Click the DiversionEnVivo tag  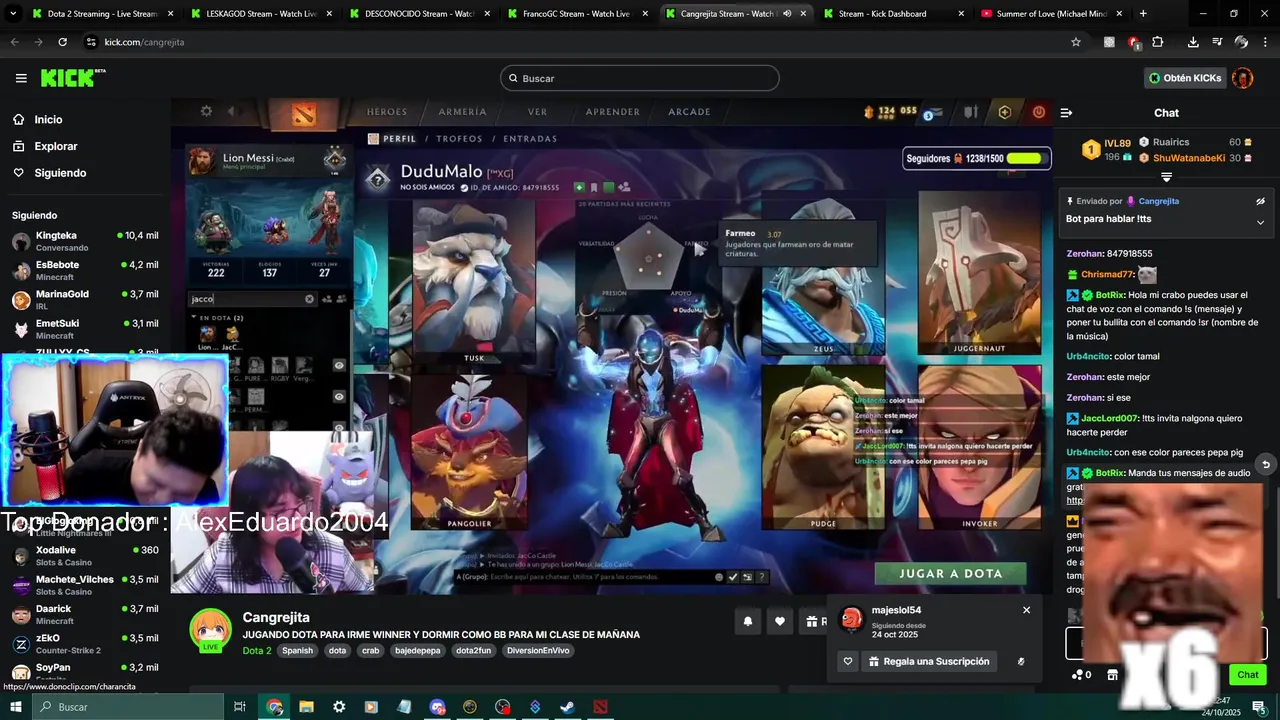(x=538, y=651)
